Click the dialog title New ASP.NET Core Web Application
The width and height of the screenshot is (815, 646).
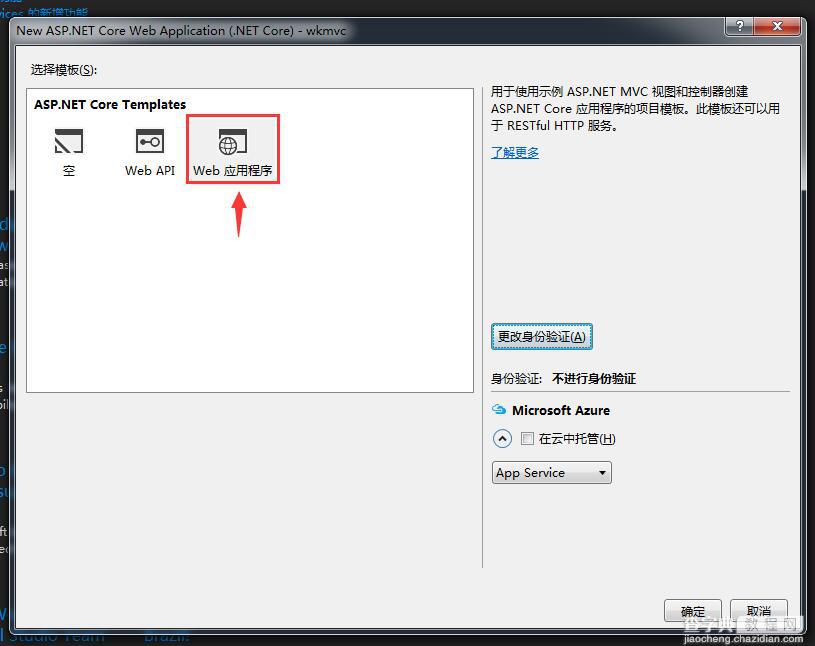[181, 31]
